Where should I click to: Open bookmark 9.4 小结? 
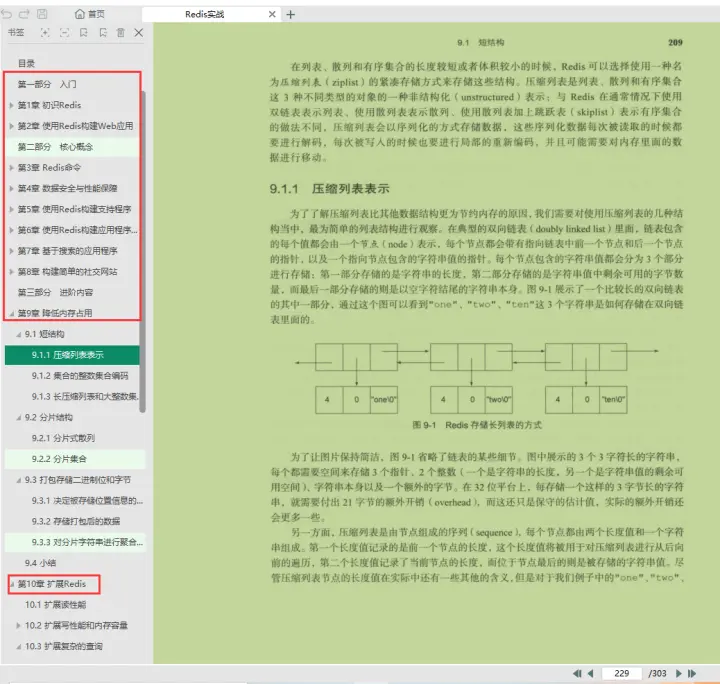(40, 563)
